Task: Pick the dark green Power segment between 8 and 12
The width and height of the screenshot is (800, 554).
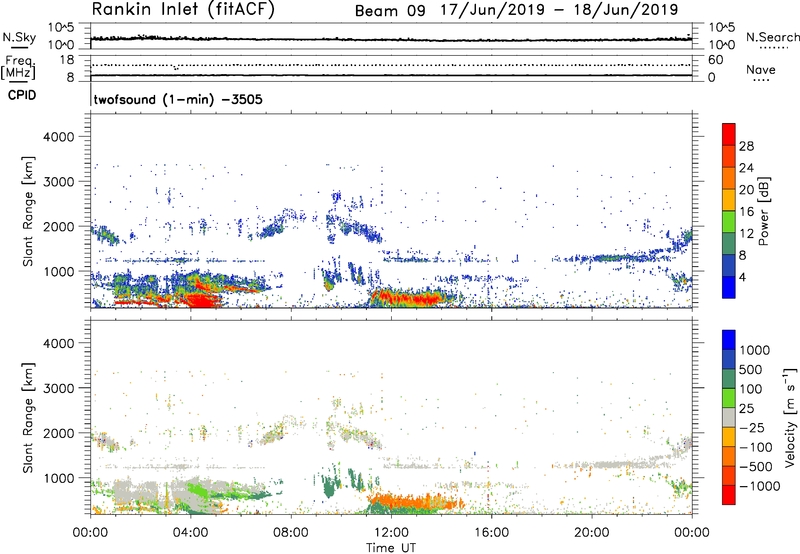Action: (729, 244)
